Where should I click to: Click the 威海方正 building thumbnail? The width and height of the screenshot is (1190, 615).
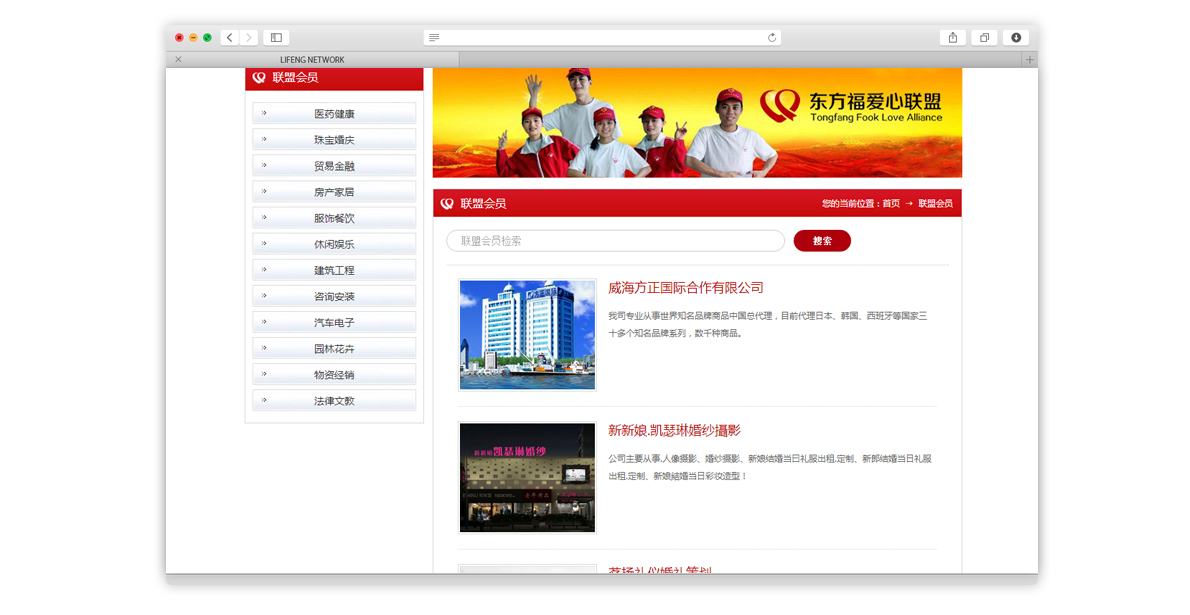point(527,335)
